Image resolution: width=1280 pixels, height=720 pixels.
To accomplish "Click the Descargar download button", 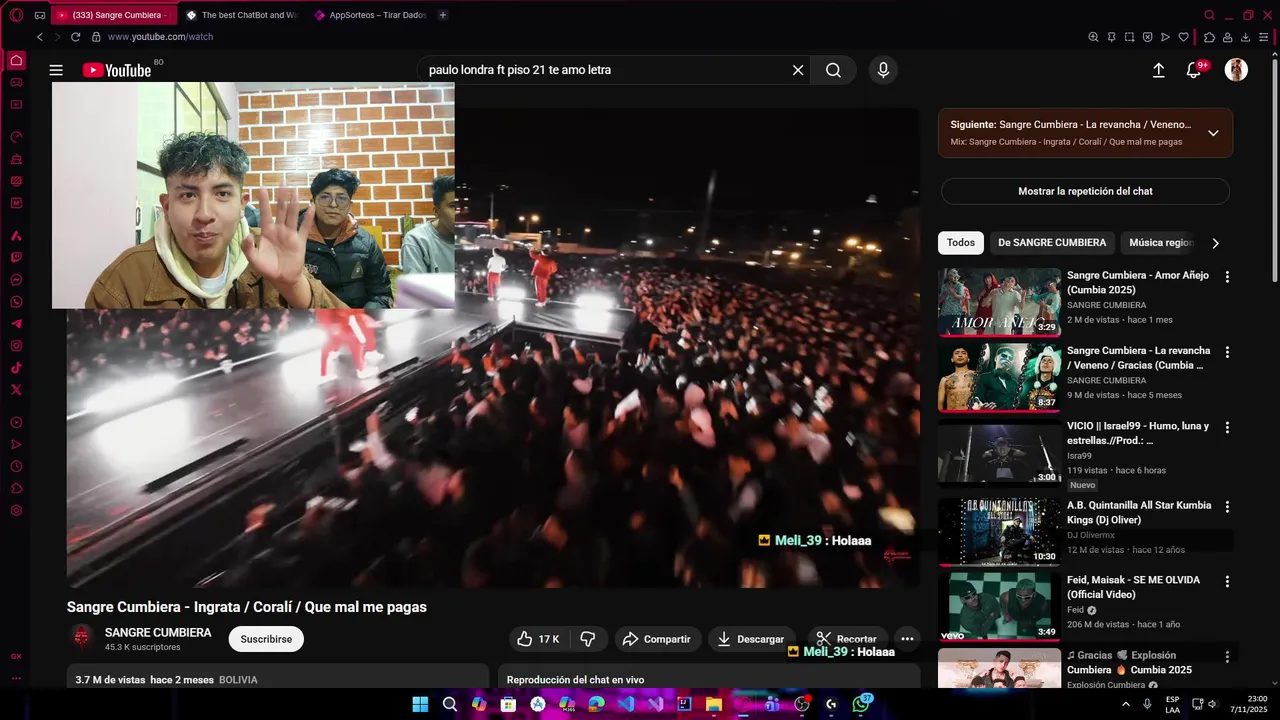I will tap(750, 639).
